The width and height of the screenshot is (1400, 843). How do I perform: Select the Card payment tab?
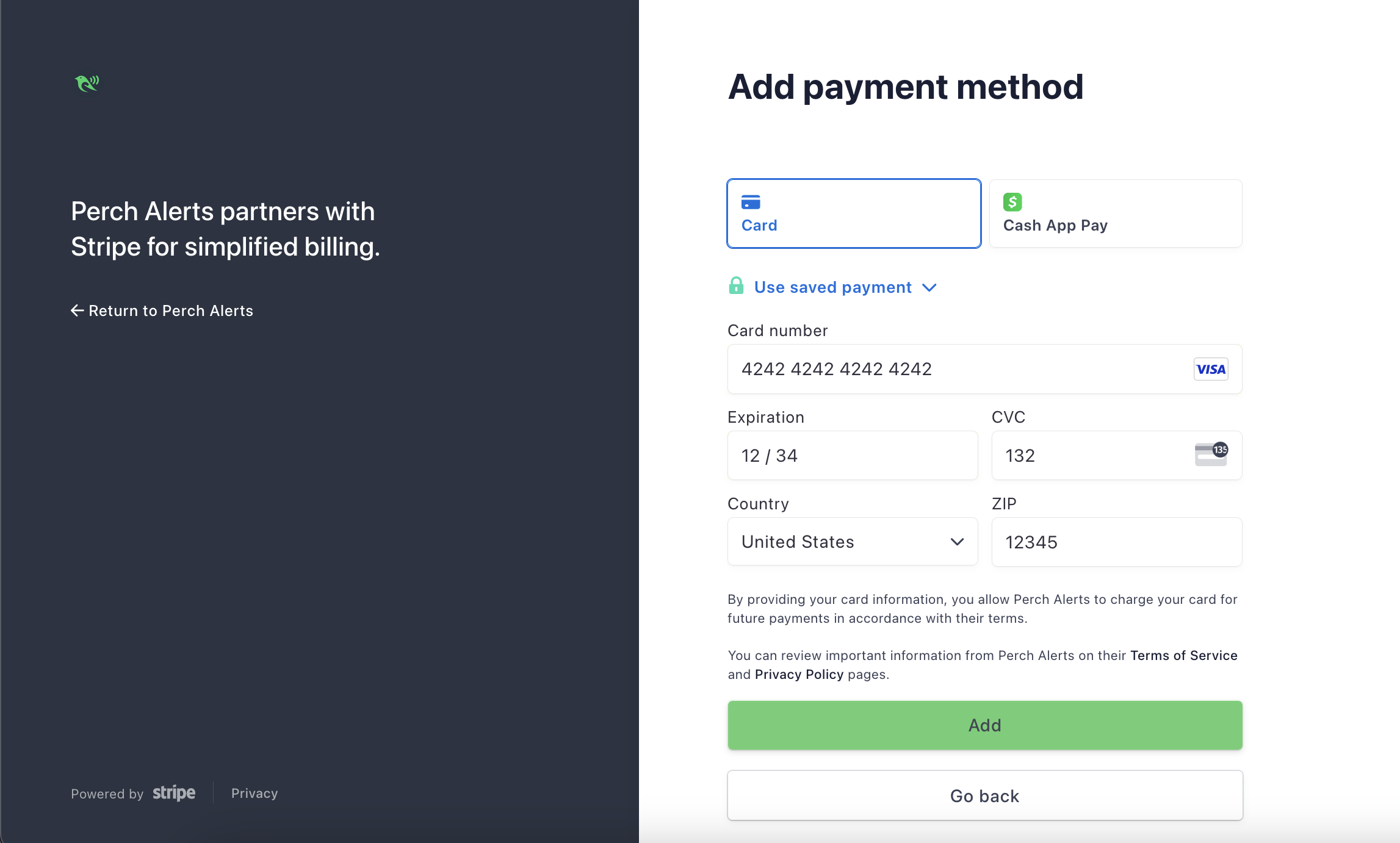854,213
